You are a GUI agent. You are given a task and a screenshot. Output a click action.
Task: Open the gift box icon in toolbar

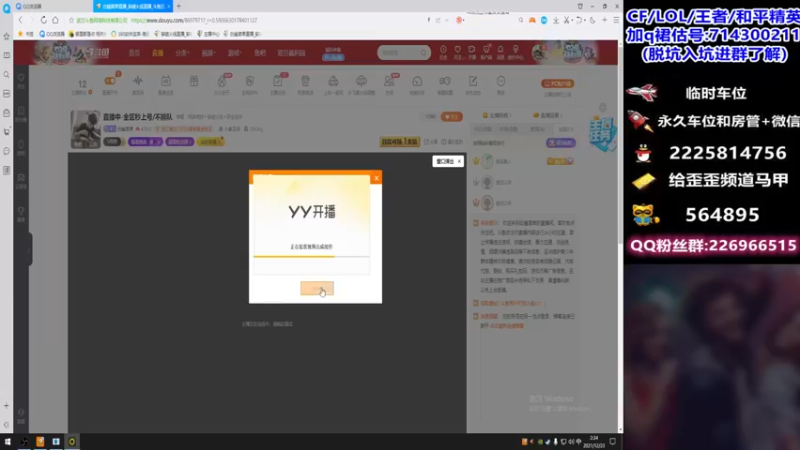194,82
